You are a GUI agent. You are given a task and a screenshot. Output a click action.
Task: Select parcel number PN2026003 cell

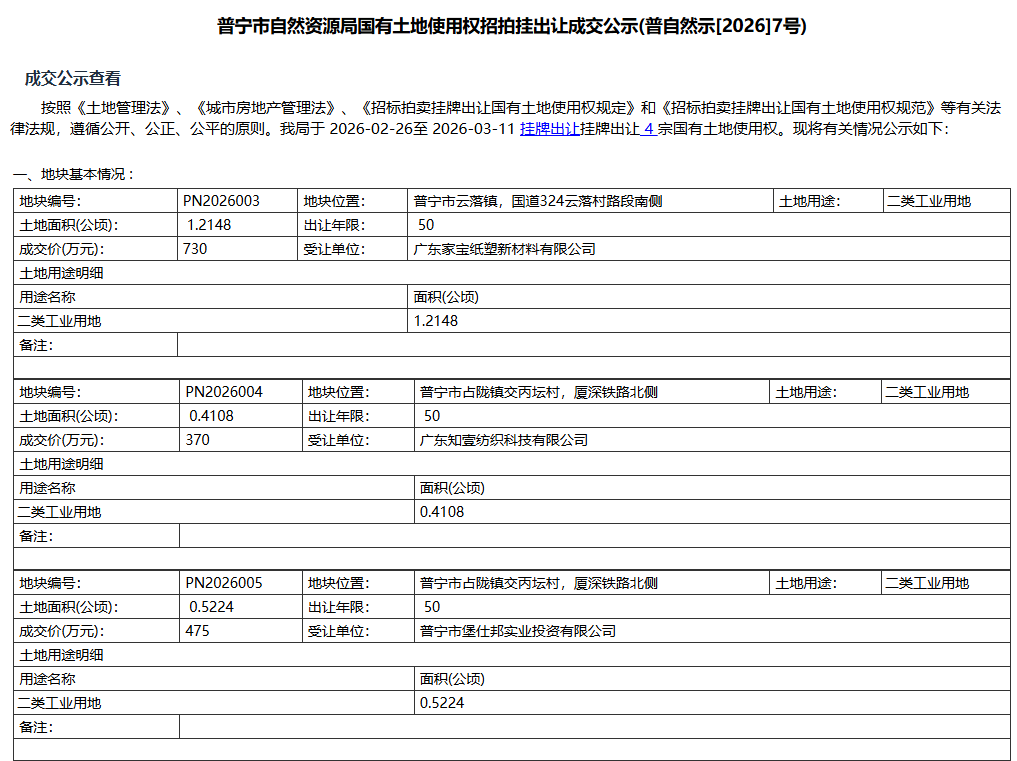[x=221, y=201]
